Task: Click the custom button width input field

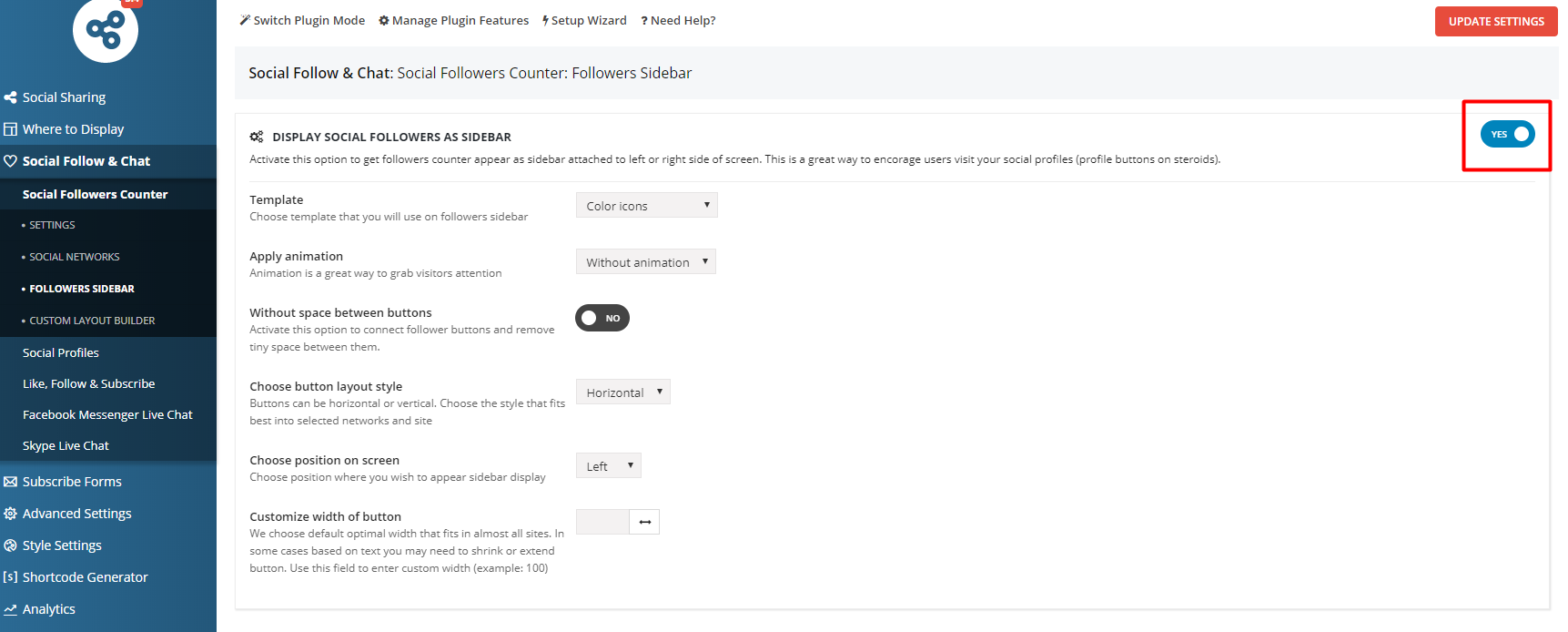Action: [602, 522]
